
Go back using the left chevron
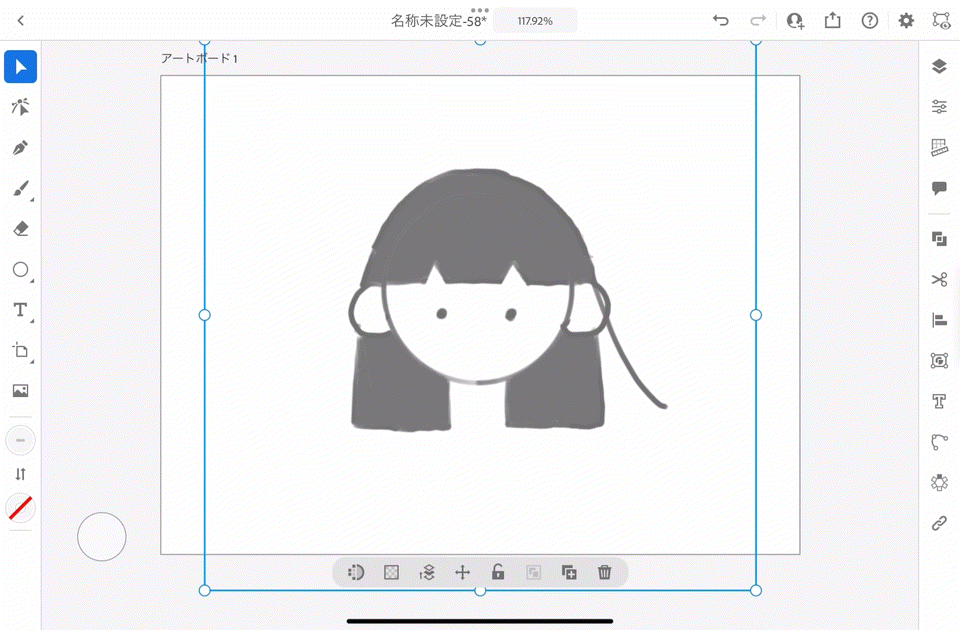click(21, 21)
